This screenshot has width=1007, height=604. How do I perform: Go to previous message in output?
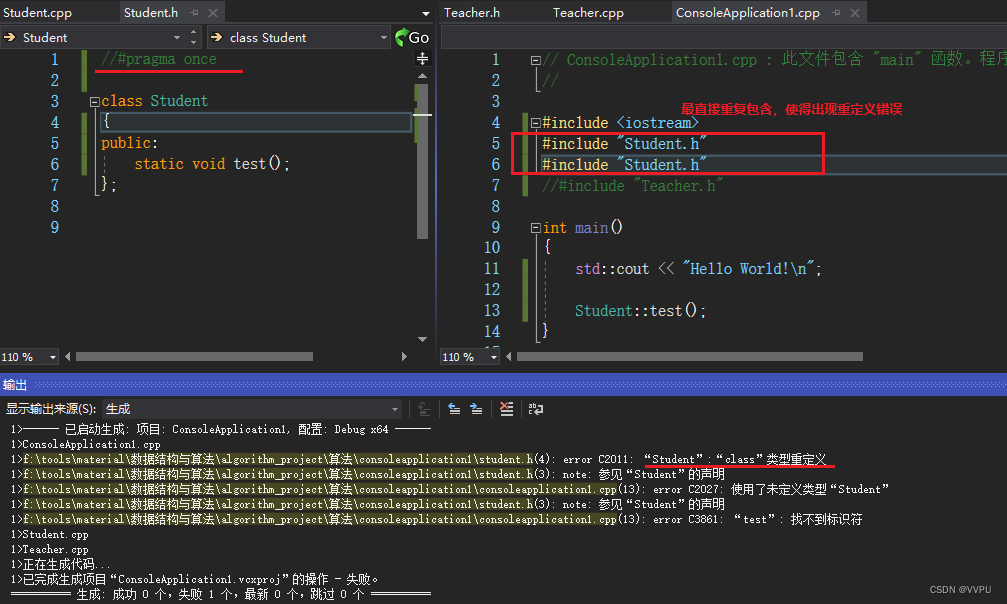(454, 409)
